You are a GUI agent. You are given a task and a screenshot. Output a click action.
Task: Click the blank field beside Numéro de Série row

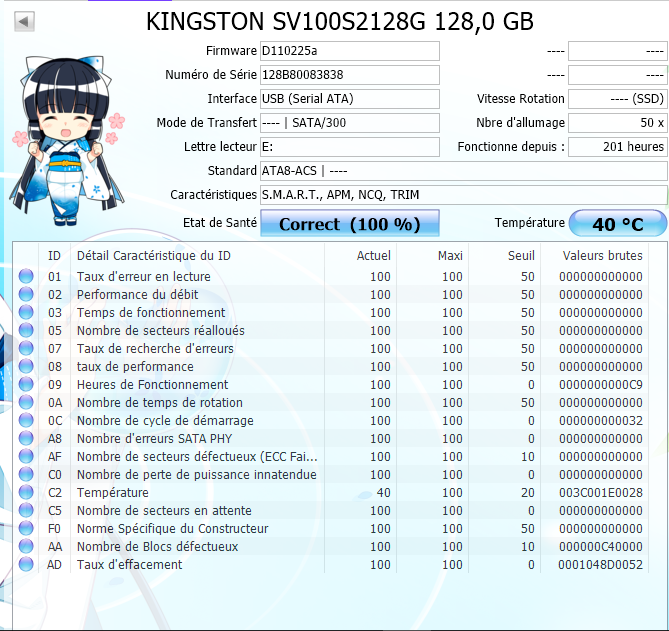tap(618, 75)
